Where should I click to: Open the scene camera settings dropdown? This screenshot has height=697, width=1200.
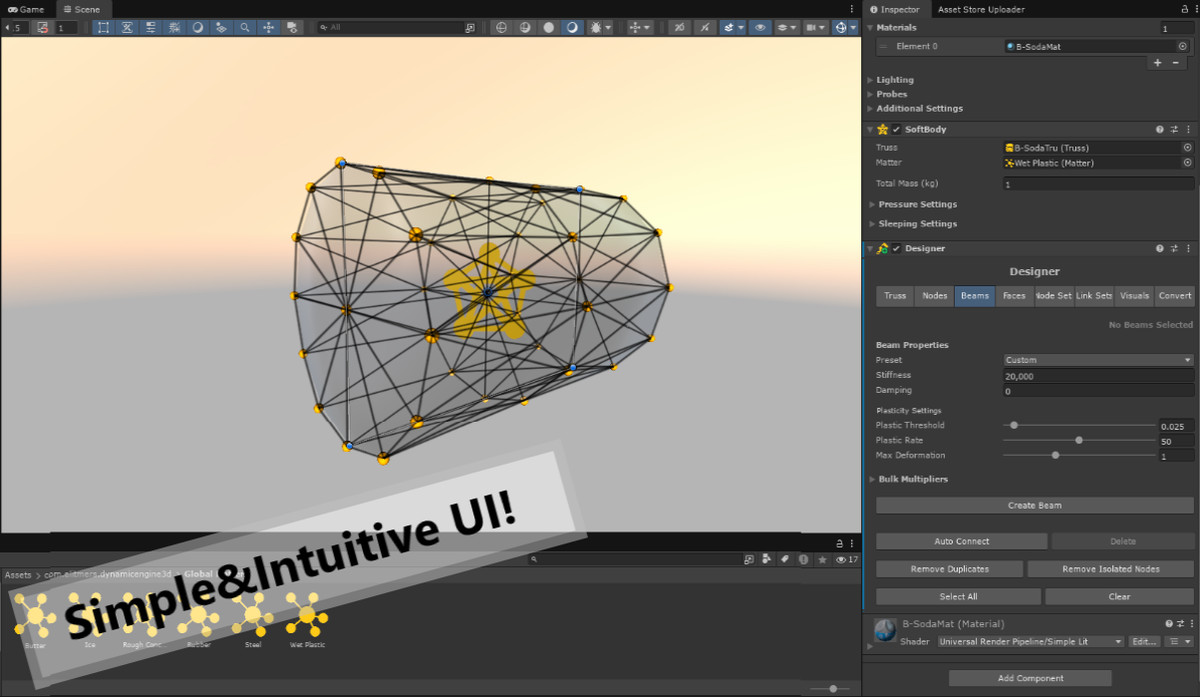pyautogui.click(x=815, y=27)
